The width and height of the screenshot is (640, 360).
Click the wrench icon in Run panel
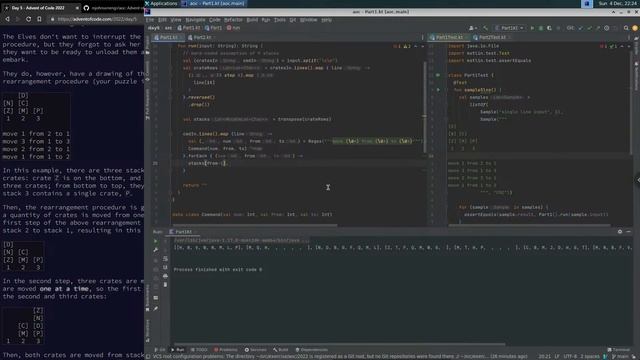[x=156, y=250]
